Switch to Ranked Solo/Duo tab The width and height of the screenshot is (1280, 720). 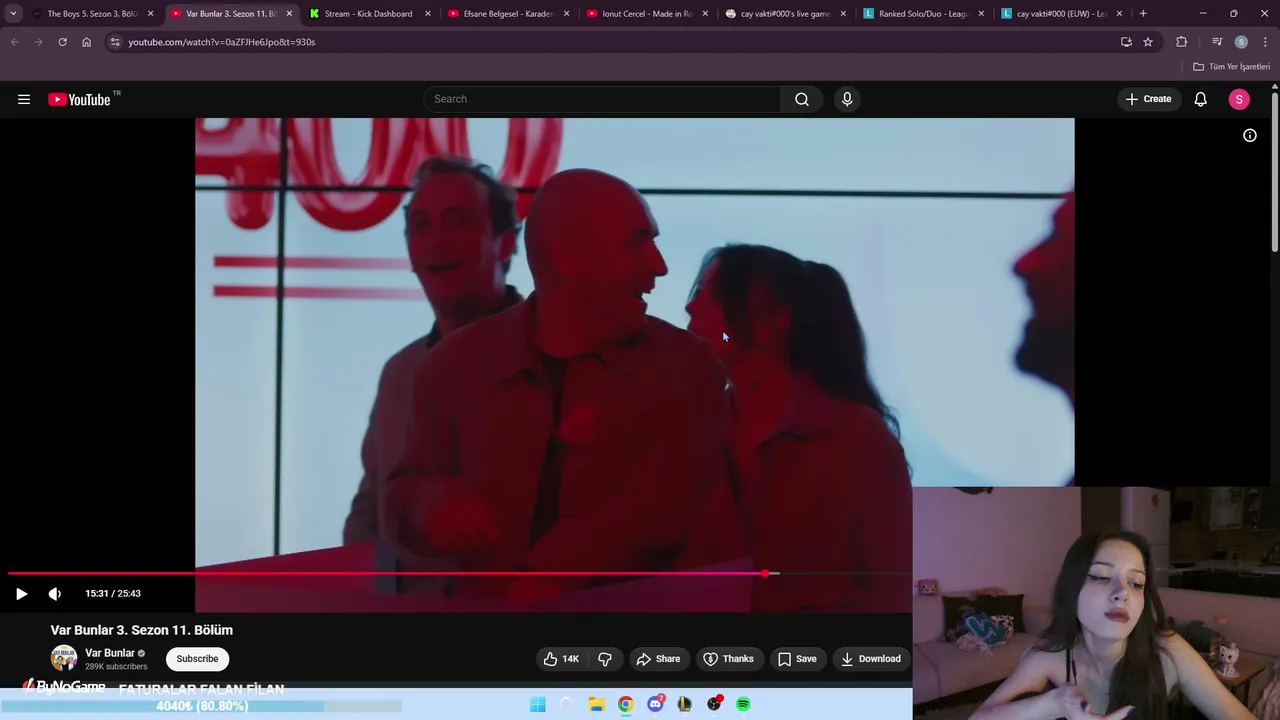[925, 14]
